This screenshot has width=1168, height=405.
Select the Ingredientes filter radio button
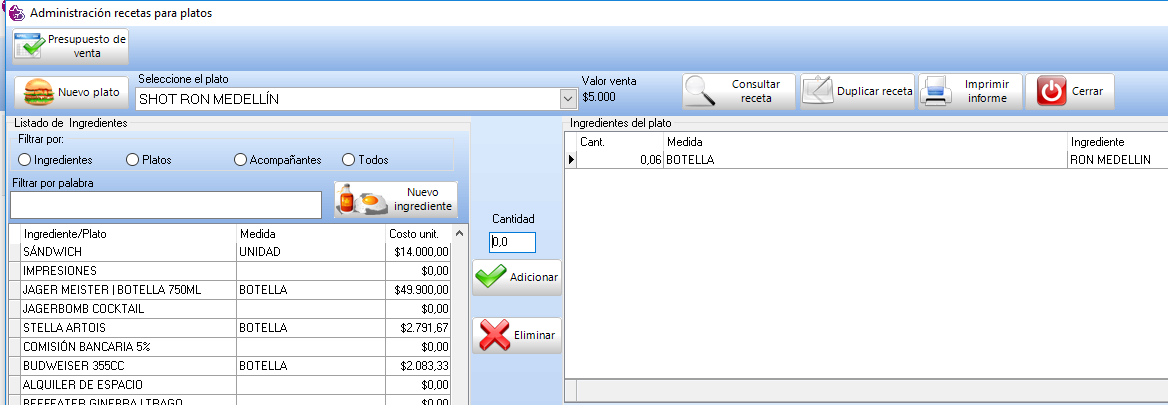tap(25, 160)
